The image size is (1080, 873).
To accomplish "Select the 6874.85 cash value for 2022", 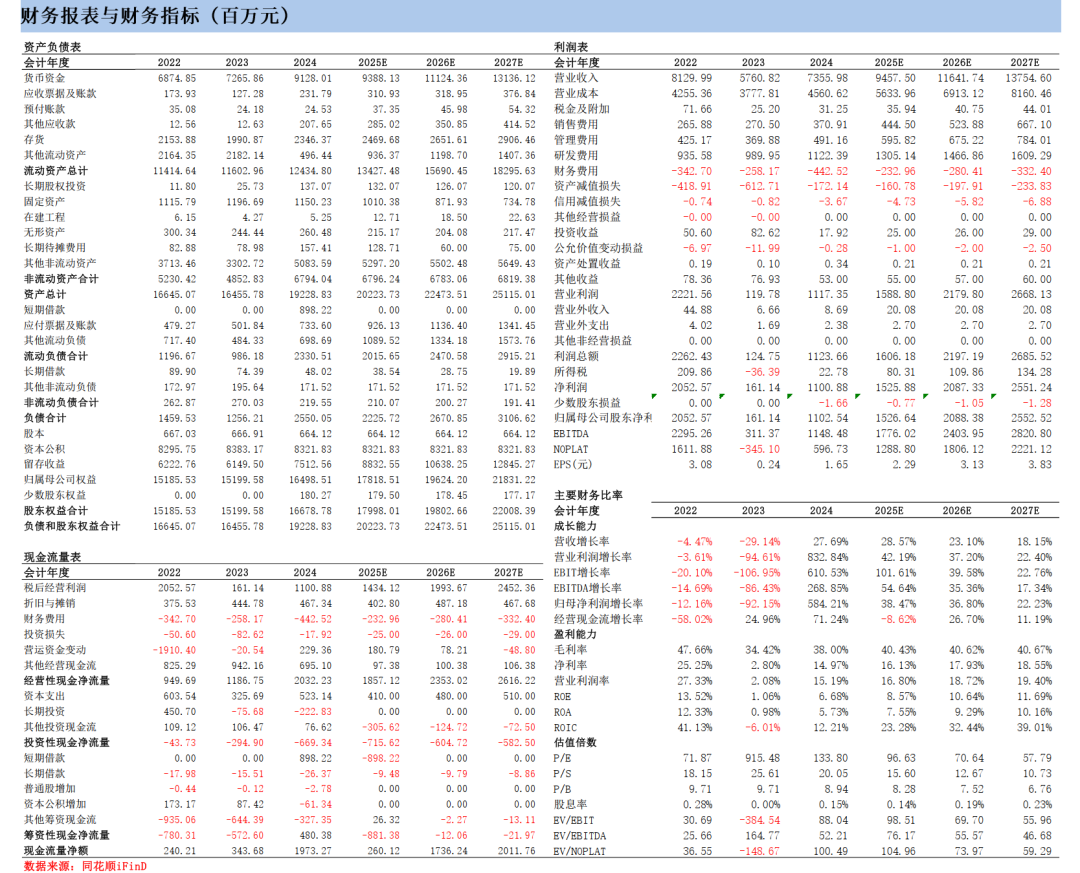I will click(x=176, y=78).
